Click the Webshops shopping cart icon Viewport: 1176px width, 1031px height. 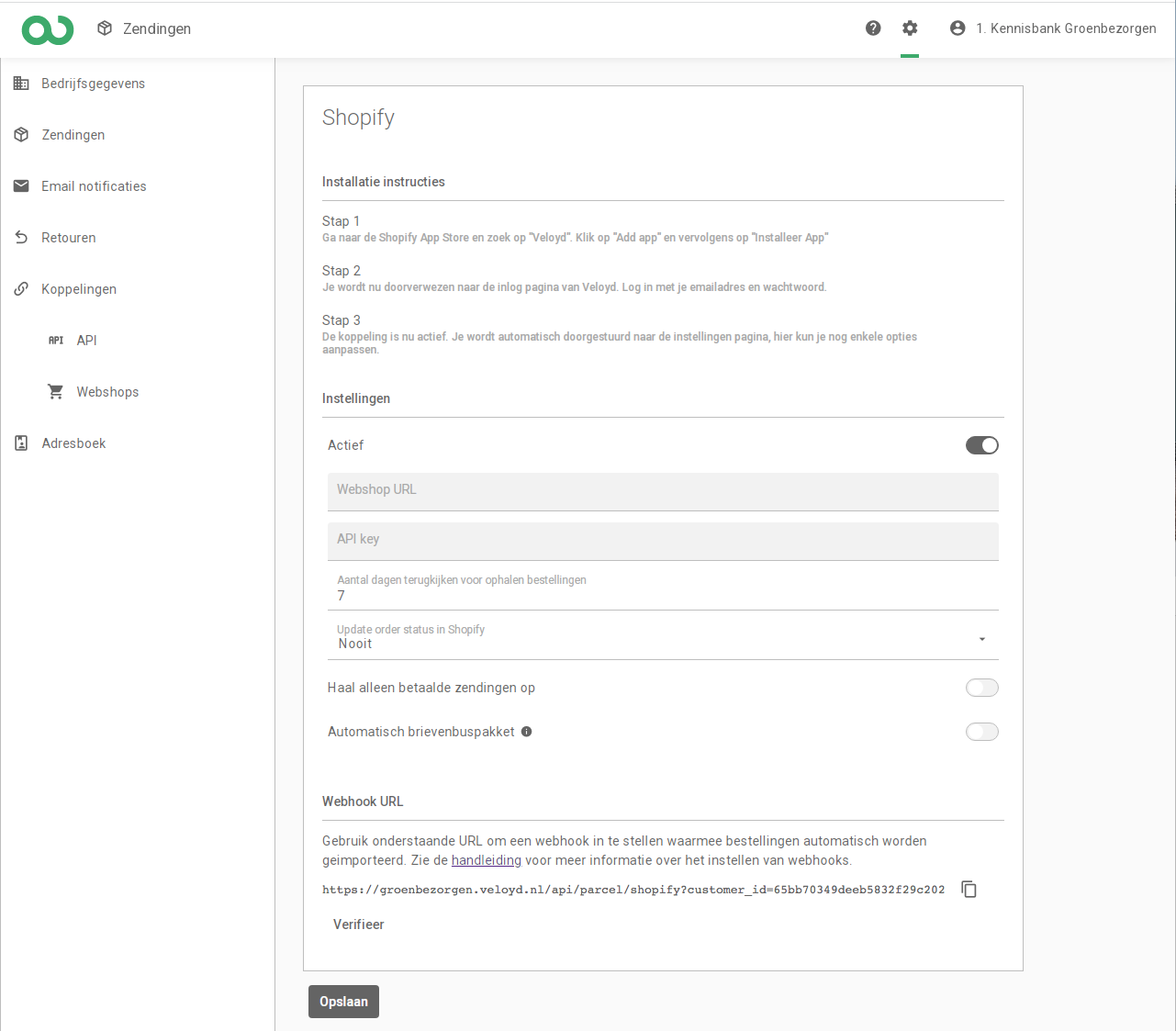56,392
